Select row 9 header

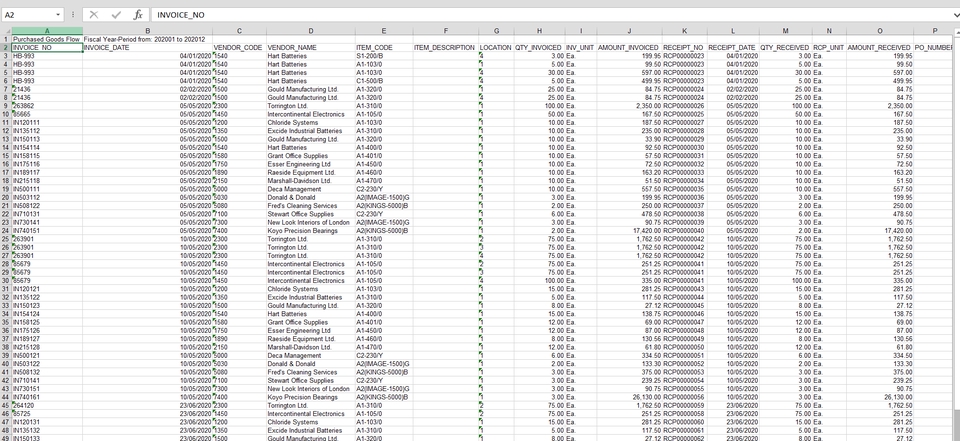point(6,105)
